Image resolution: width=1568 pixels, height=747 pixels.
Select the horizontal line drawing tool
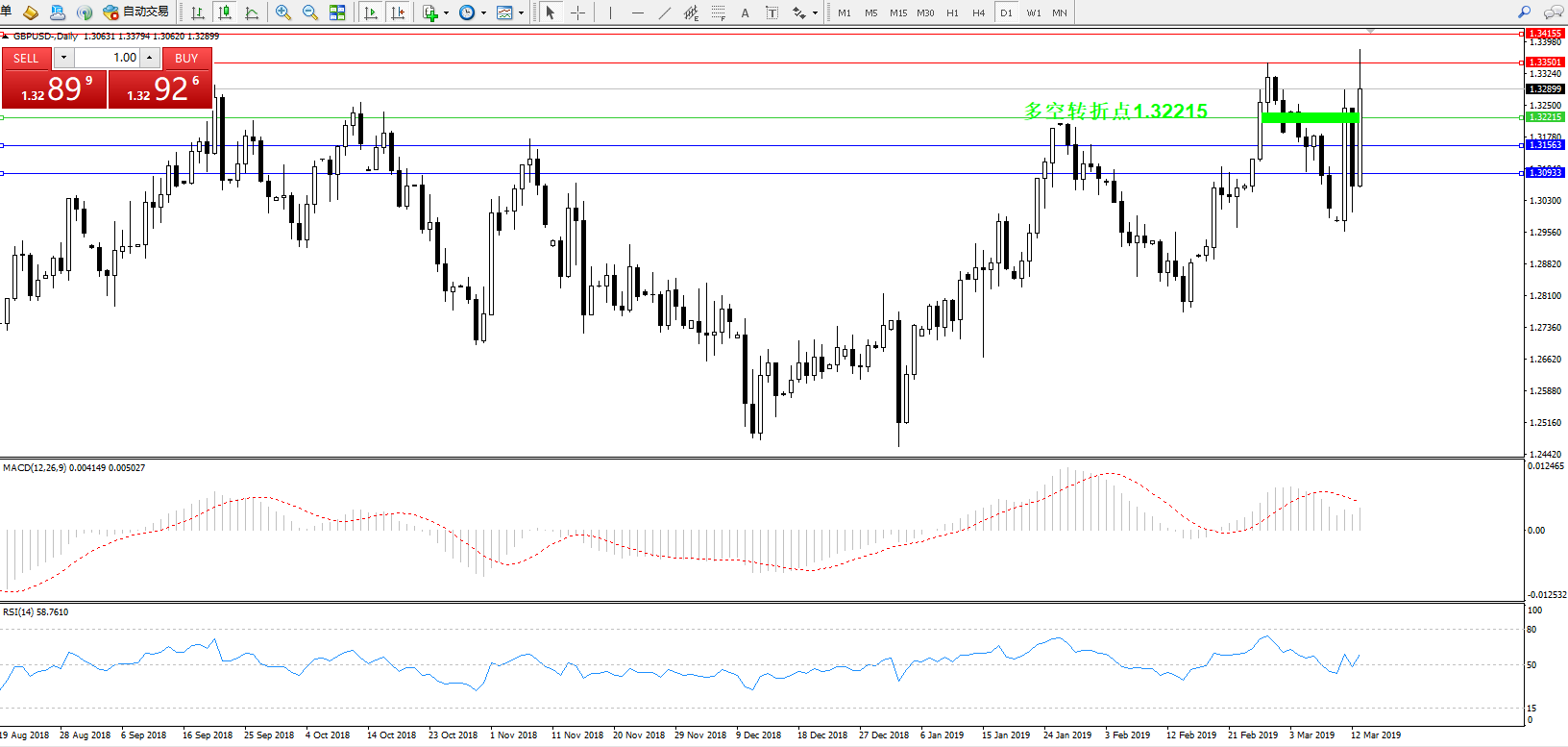pyautogui.click(x=637, y=12)
